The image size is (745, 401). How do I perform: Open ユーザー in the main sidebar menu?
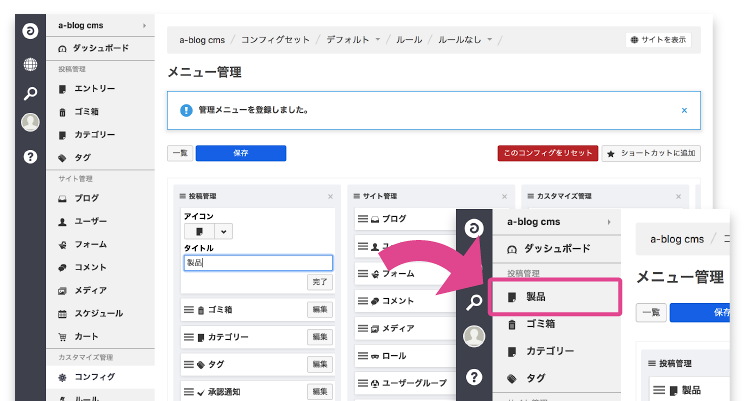pos(100,221)
